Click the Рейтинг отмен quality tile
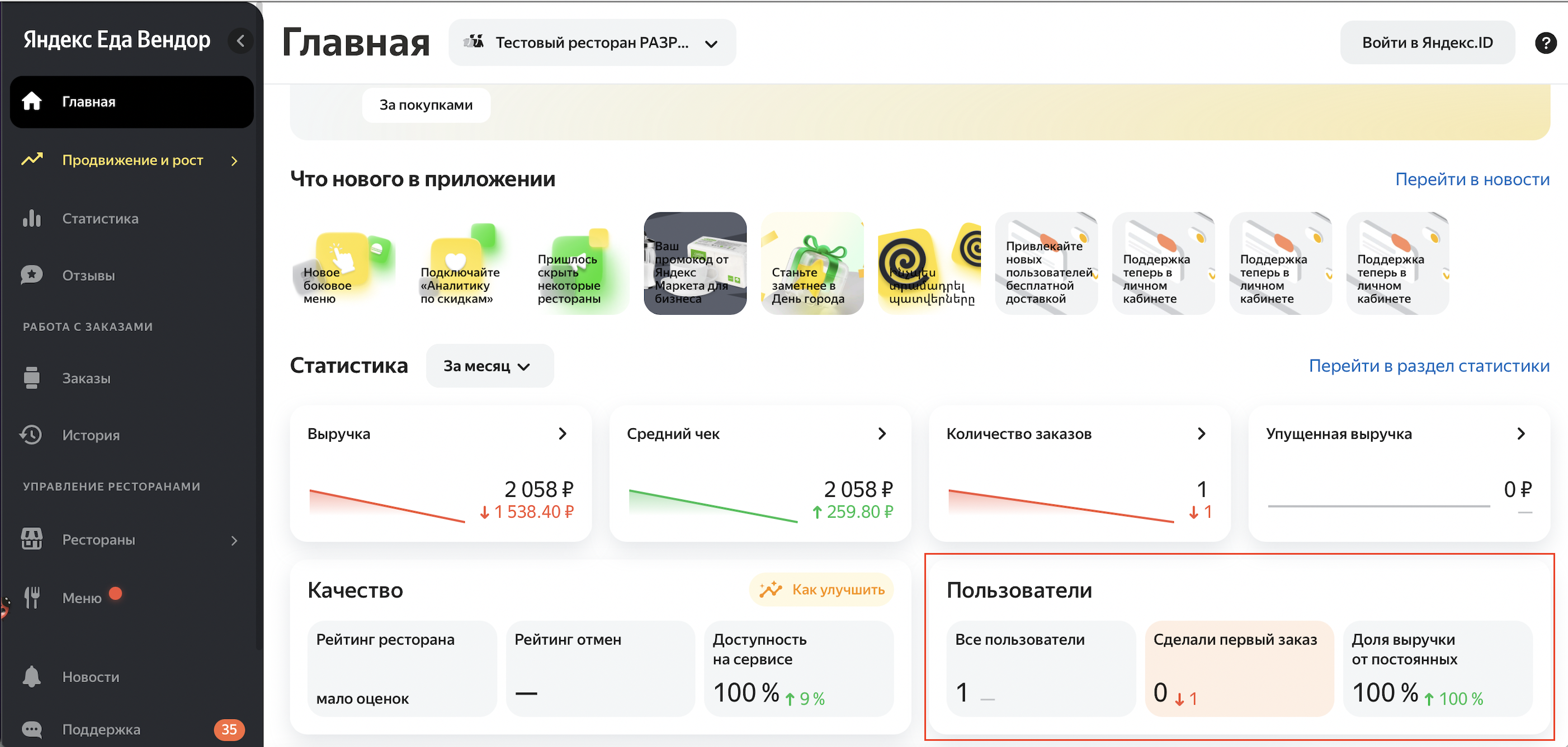The width and height of the screenshot is (1568, 747). (x=600, y=669)
